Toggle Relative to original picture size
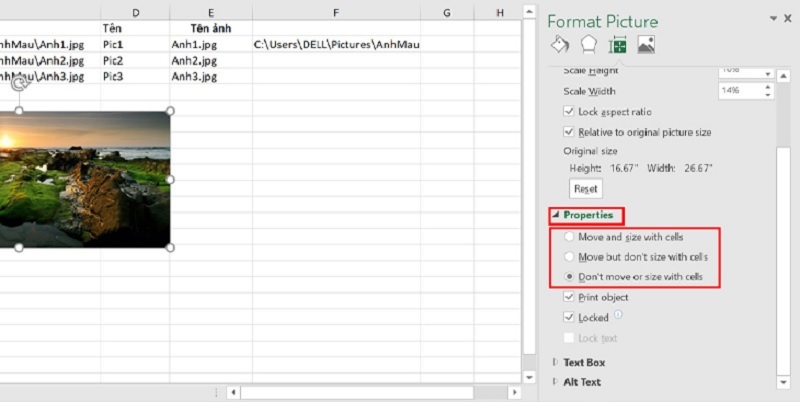This screenshot has height=402, width=800. [x=569, y=132]
